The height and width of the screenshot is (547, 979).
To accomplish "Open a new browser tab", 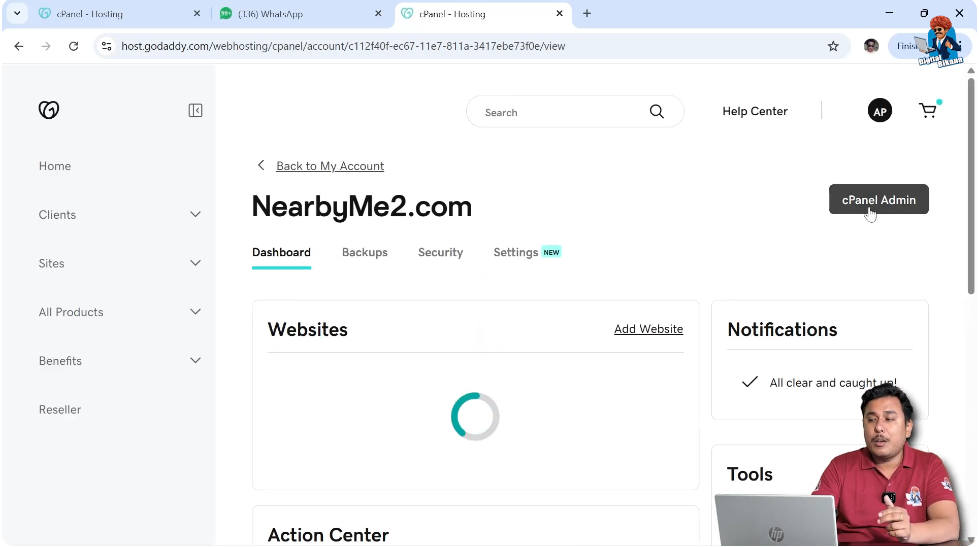I will click(587, 13).
